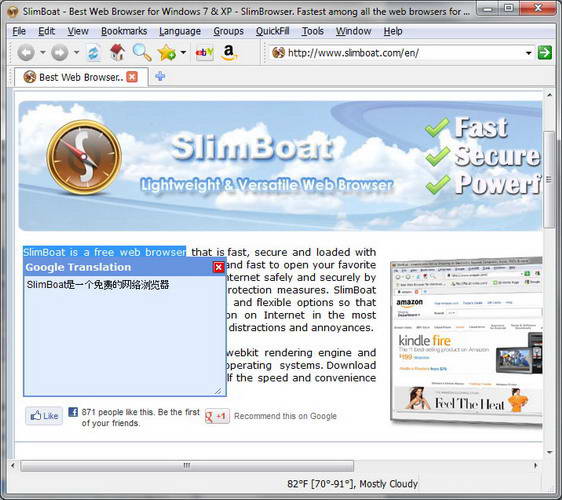Select the Best Web Browser tab

click(81, 77)
